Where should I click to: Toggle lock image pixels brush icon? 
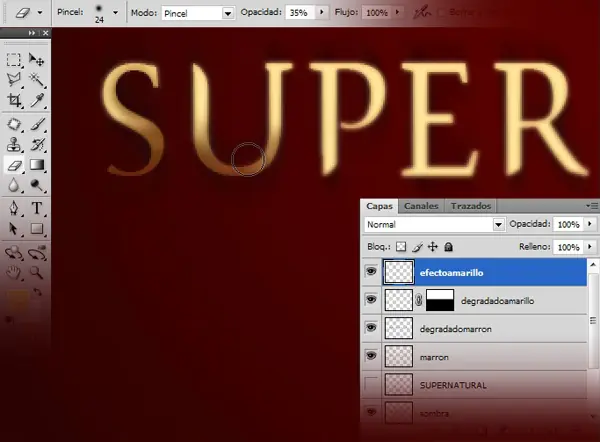pyautogui.click(x=417, y=247)
